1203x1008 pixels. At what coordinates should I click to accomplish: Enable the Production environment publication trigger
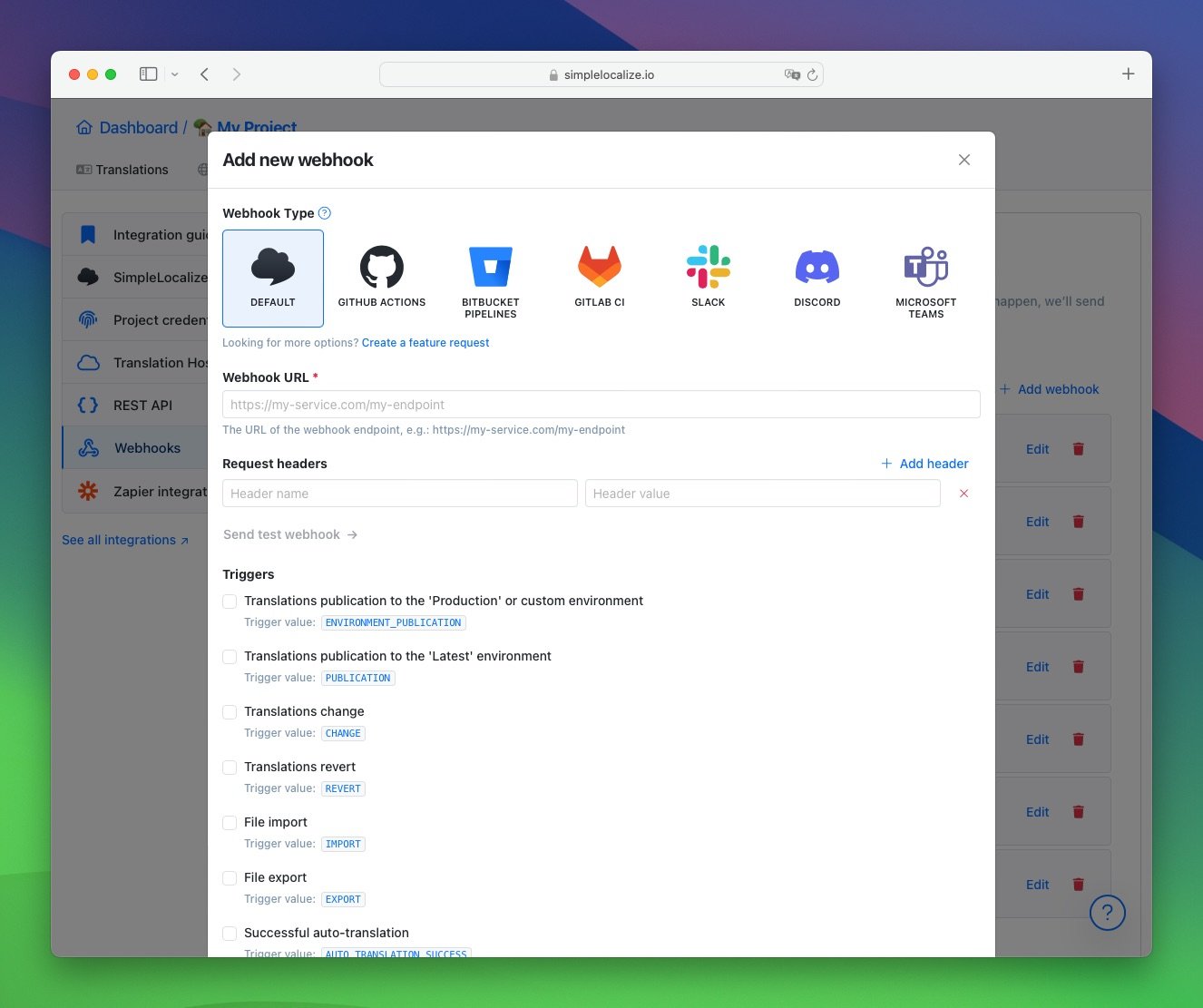pyautogui.click(x=230, y=602)
